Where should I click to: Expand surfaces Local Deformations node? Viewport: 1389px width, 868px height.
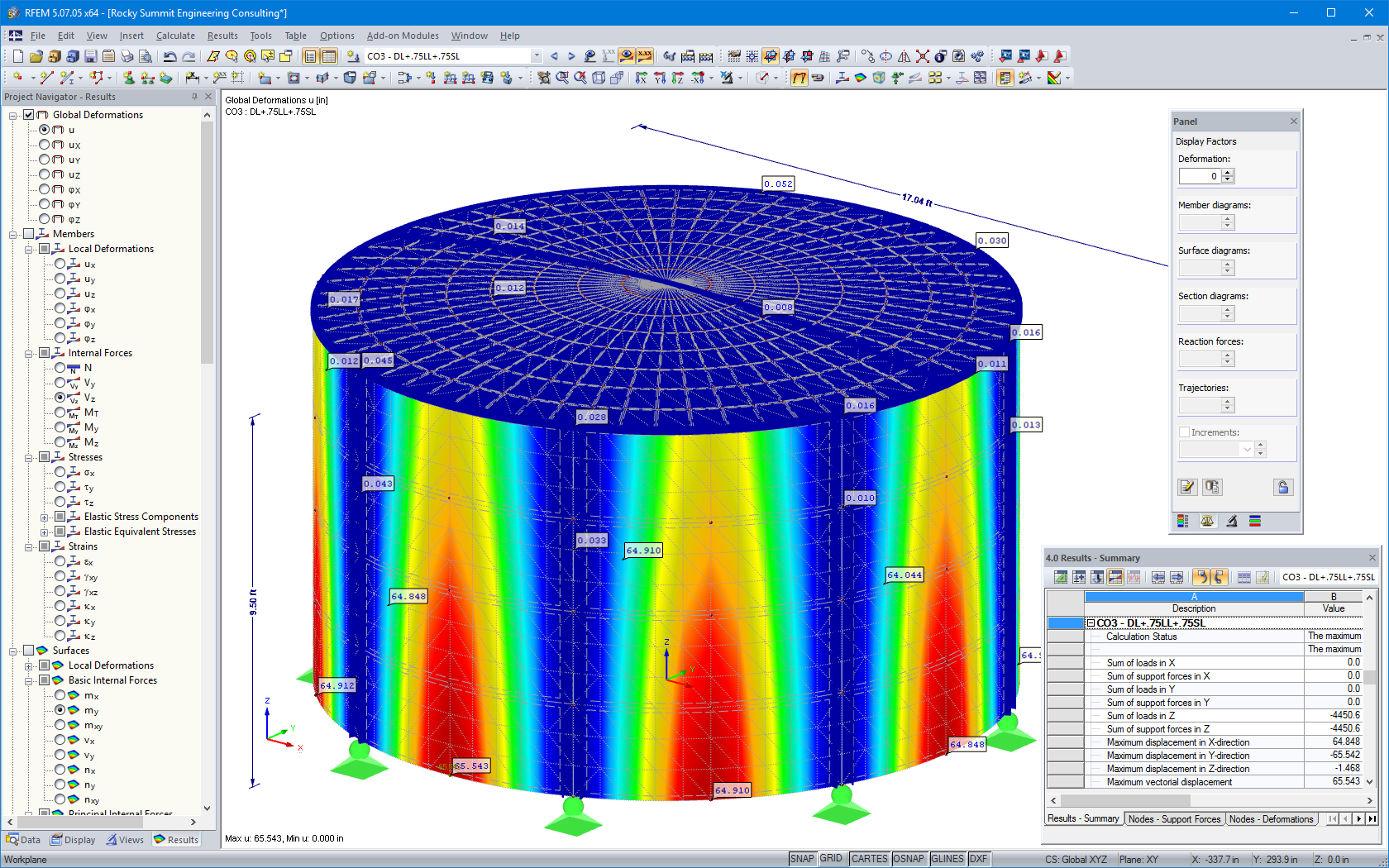(x=29, y=665)
